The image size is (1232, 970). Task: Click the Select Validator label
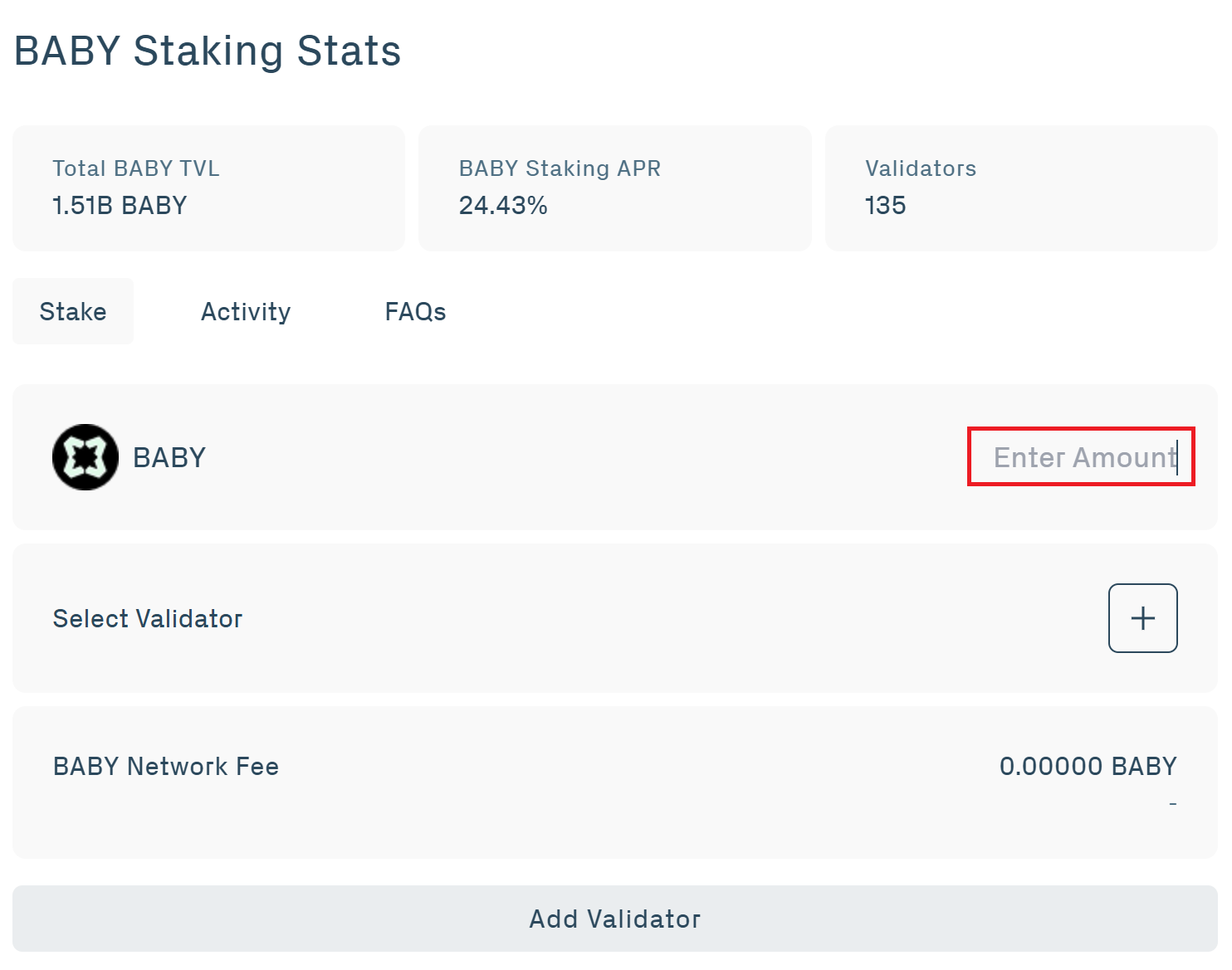click(x=147, y=617)
